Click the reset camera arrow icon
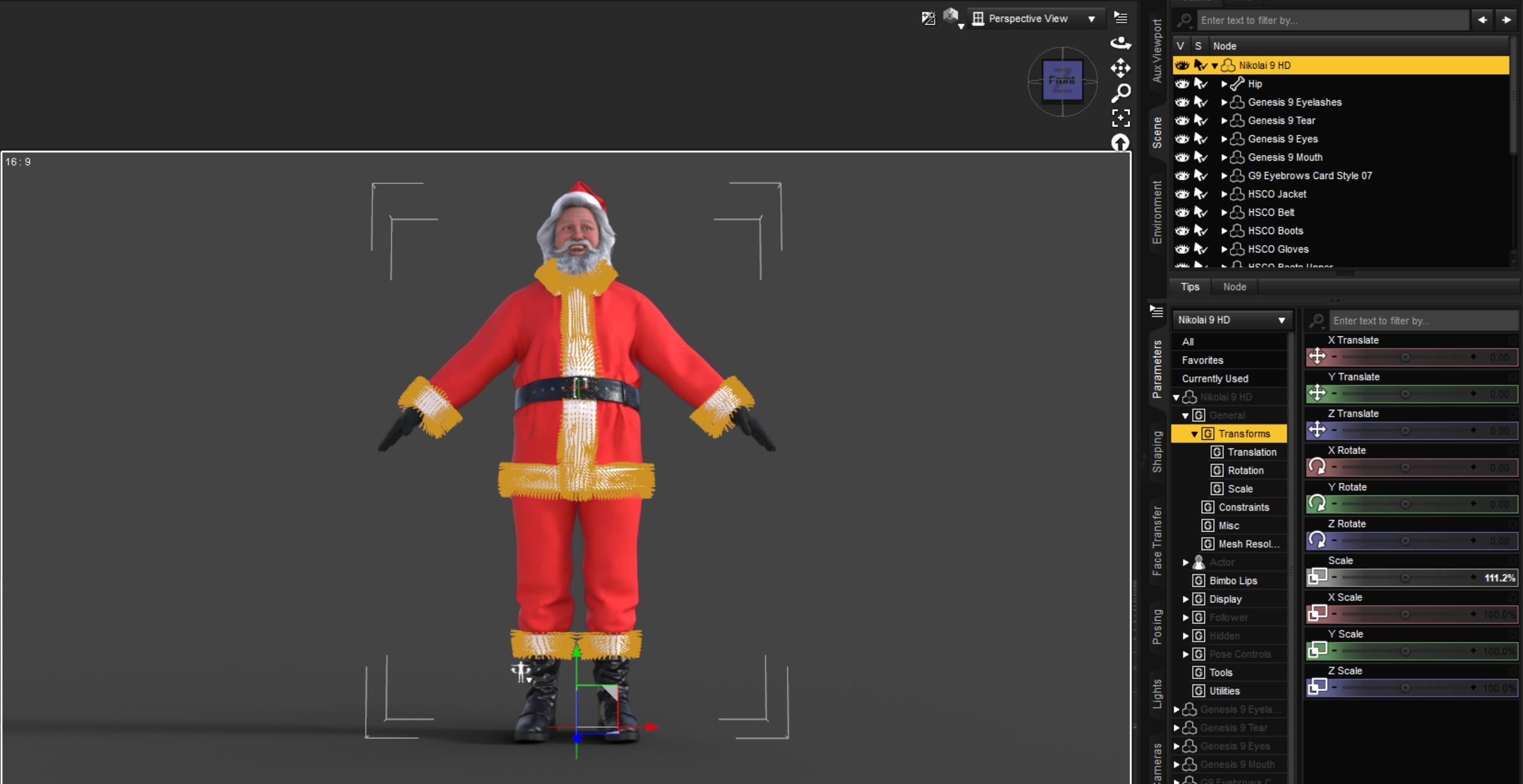This screenshot has width=1523, height=784. pyautogui.click(x=1120, y=142)
